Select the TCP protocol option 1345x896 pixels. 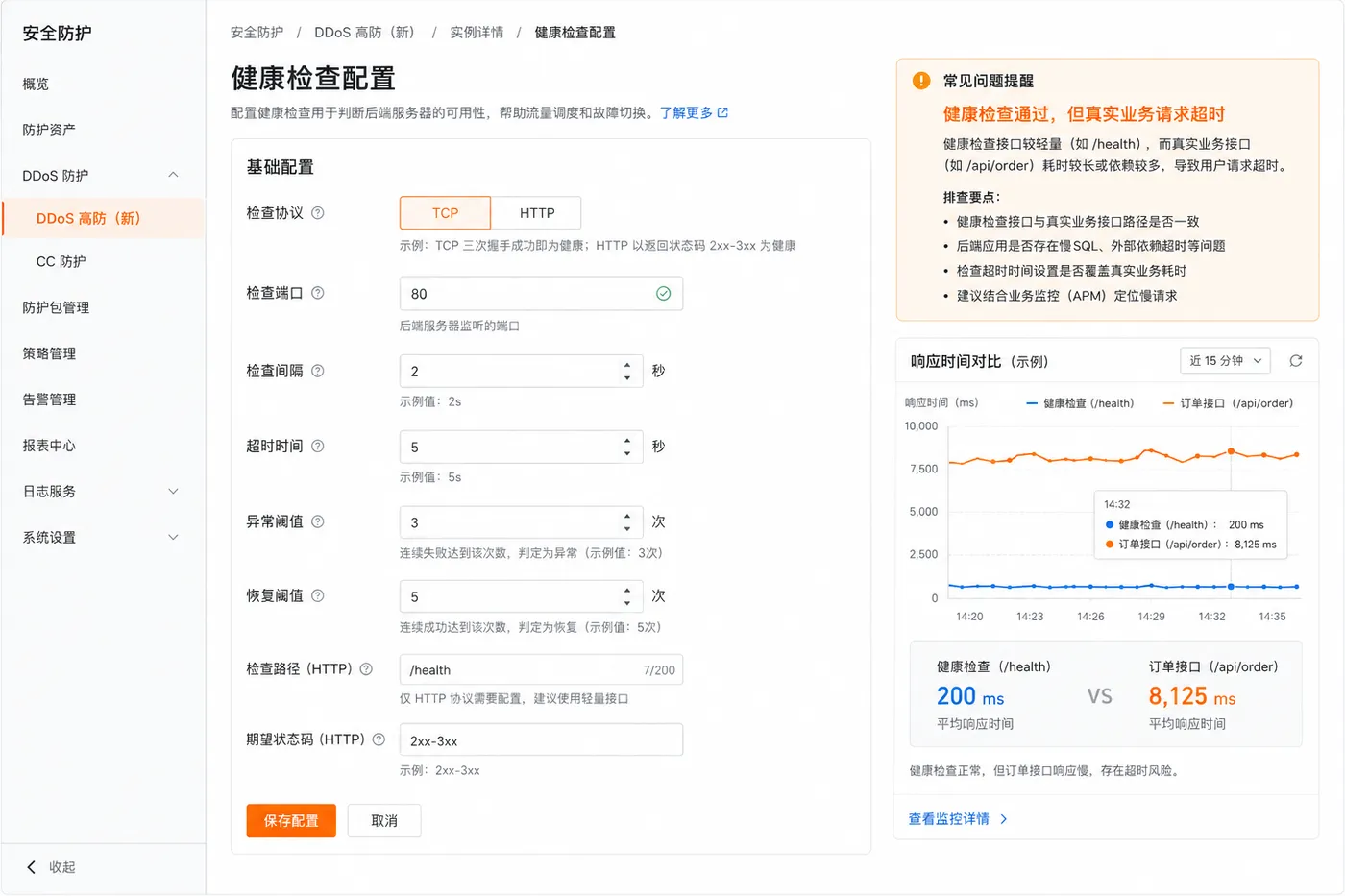pos(445,213)
